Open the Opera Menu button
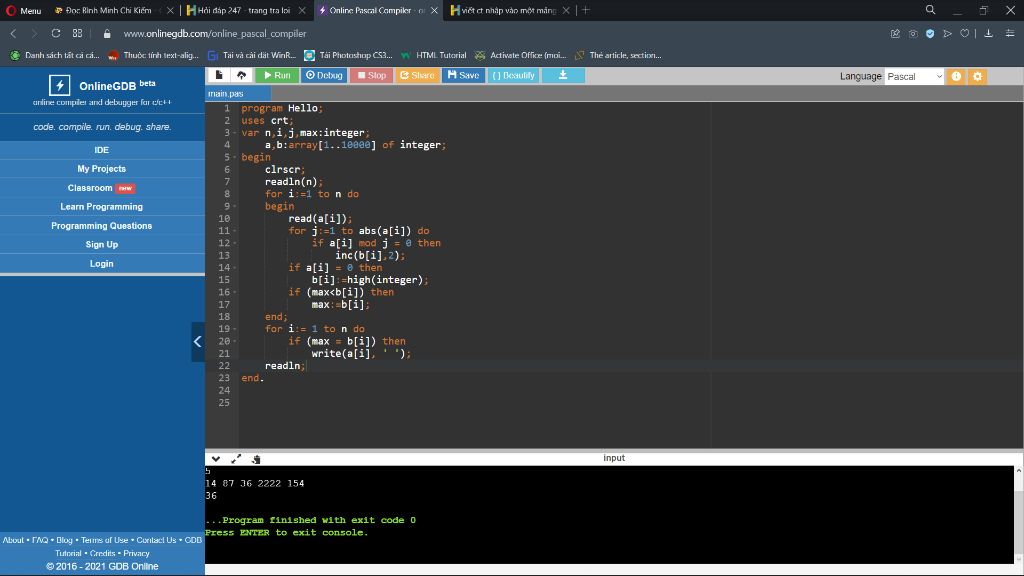The image size is (1024, 576). 24,10
